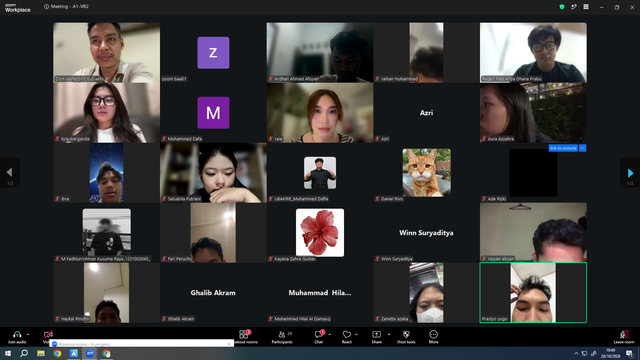Open the View layout grid icon
The width and height of the screenshot is (640, 360).
586,7
